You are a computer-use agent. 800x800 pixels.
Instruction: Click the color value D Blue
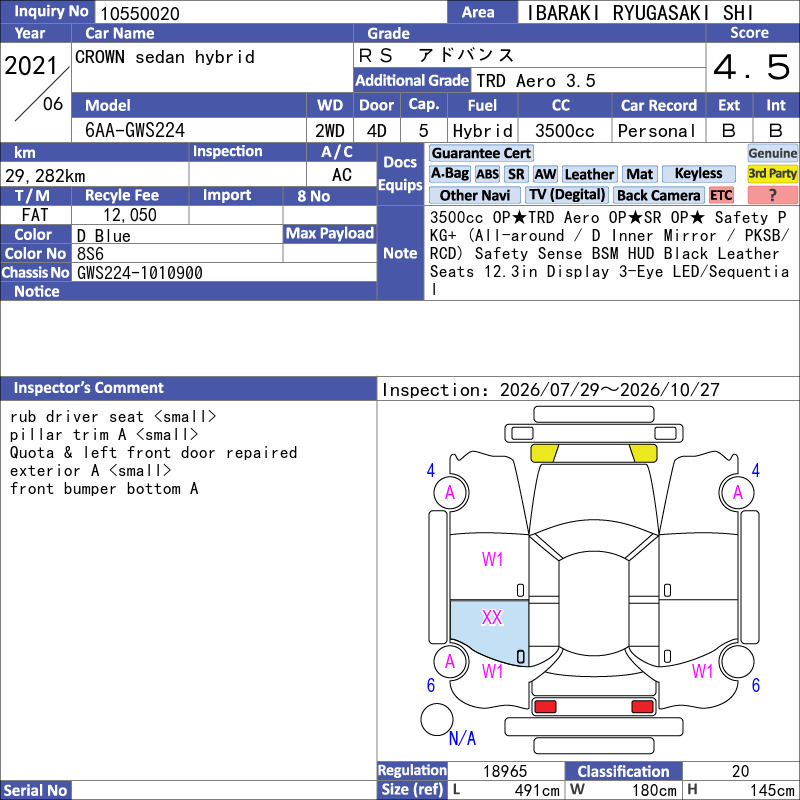[x=104, y=235]
